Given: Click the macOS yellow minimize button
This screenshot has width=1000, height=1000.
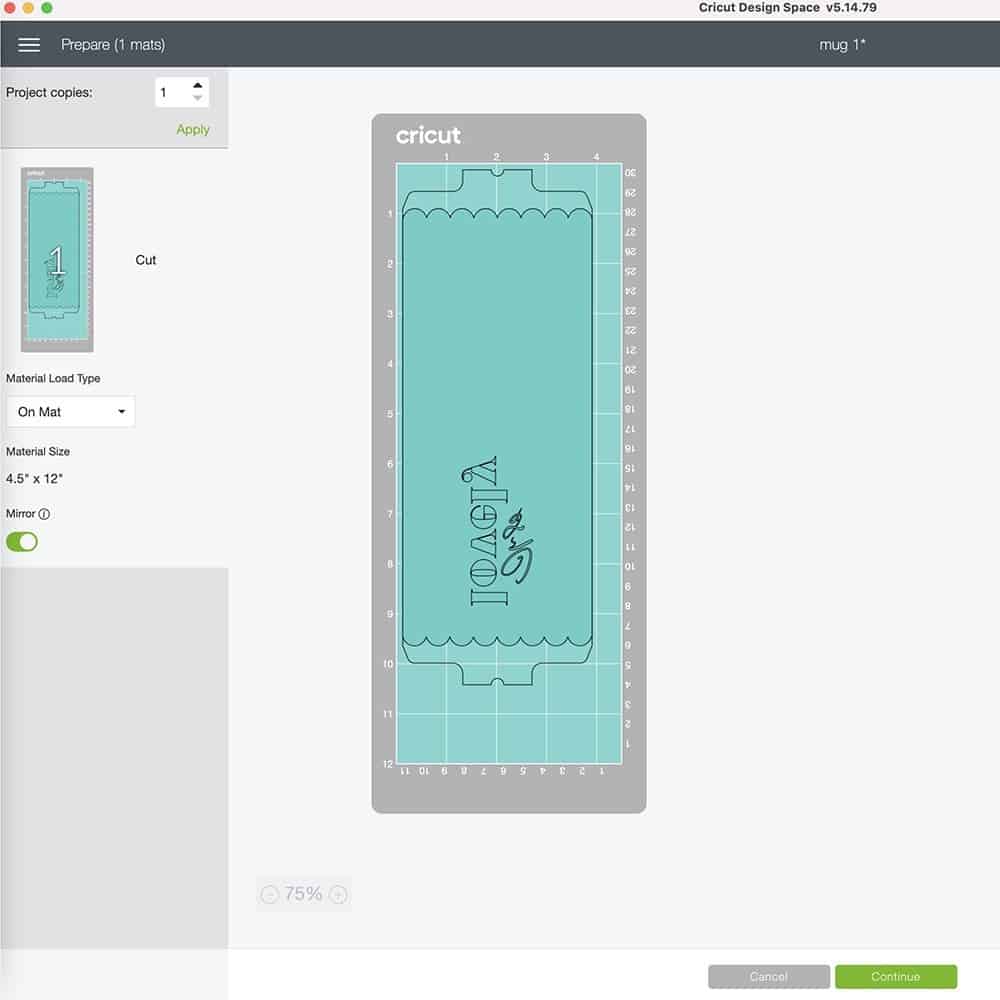Looking at the screenshot, I should tap(28, 8).
